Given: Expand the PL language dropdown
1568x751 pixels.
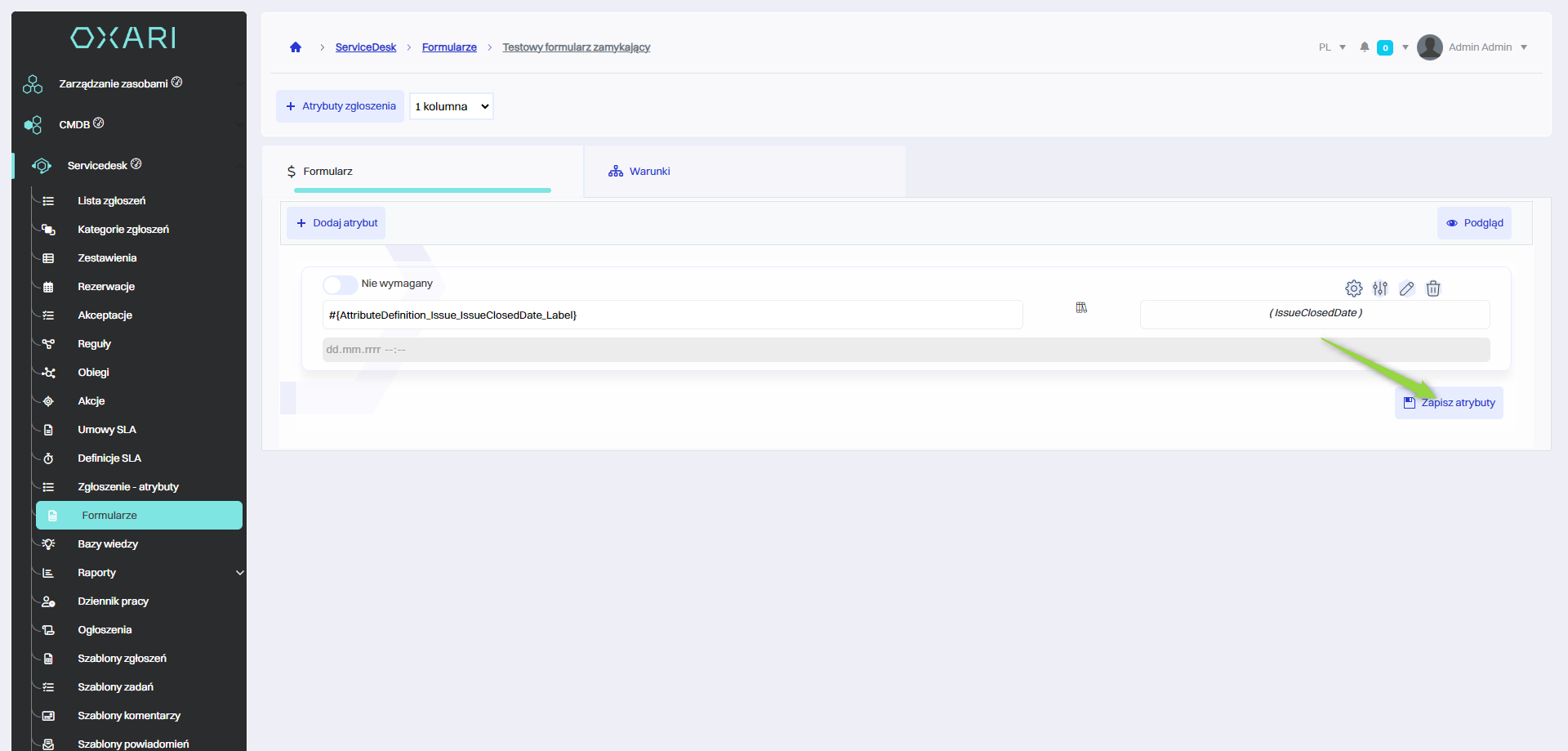Looking at the screenshot, I should pos(1332,47).
